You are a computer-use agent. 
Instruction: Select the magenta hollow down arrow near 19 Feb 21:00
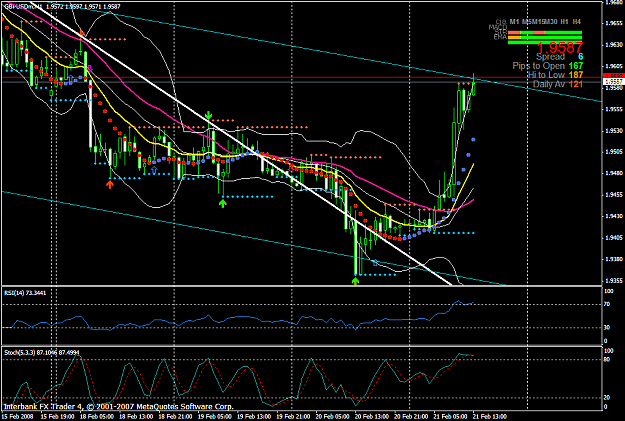pos(291,169)
